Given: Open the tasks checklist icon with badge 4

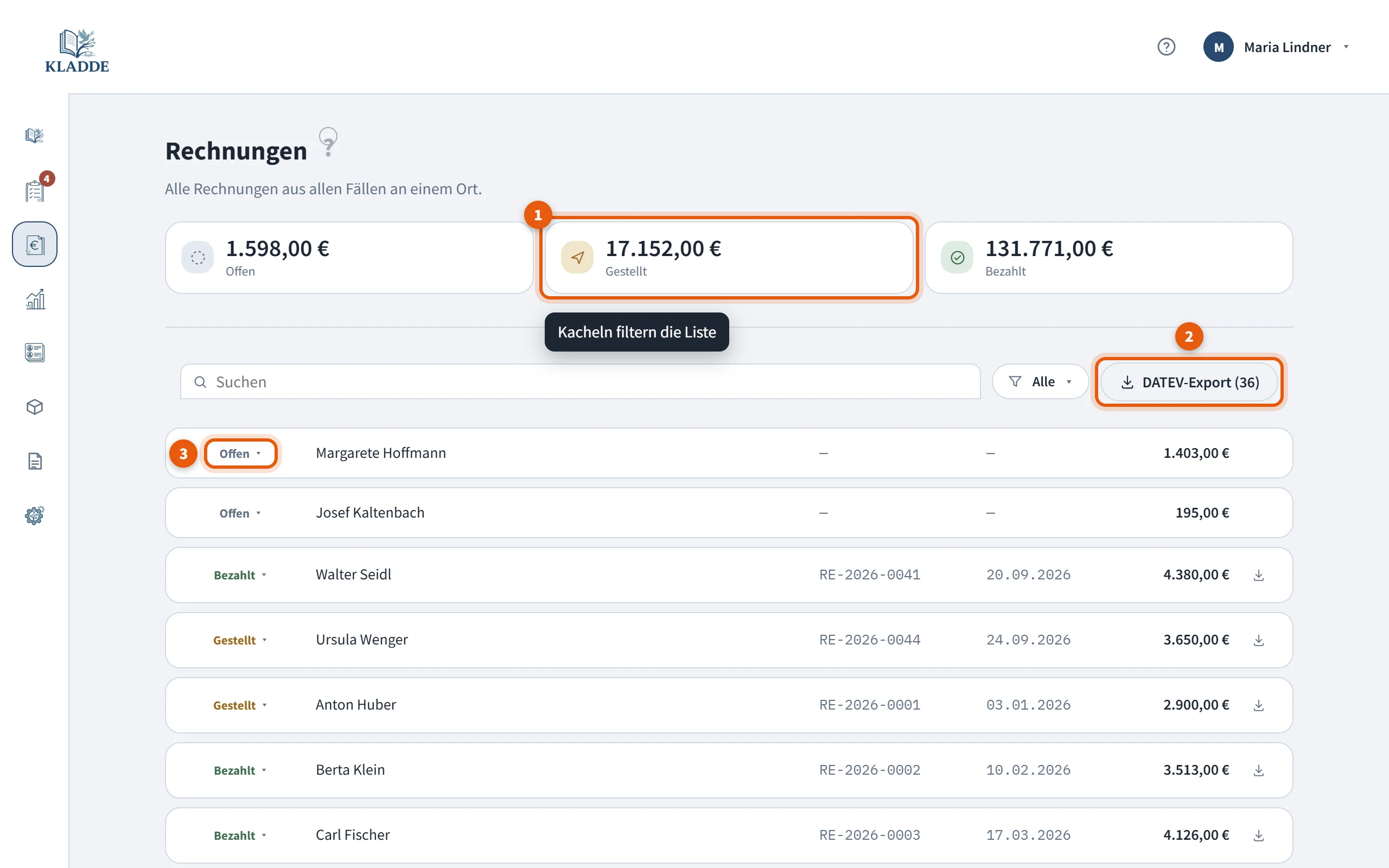Looking at the screenshot, I should [x=34, y=190].
